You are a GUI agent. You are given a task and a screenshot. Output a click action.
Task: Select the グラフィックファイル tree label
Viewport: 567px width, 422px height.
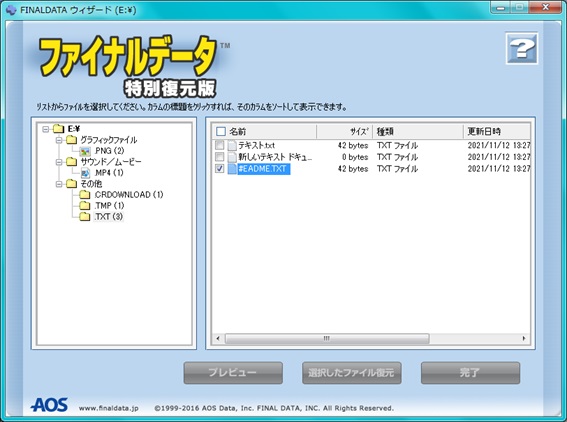click(x=108, y=140)
